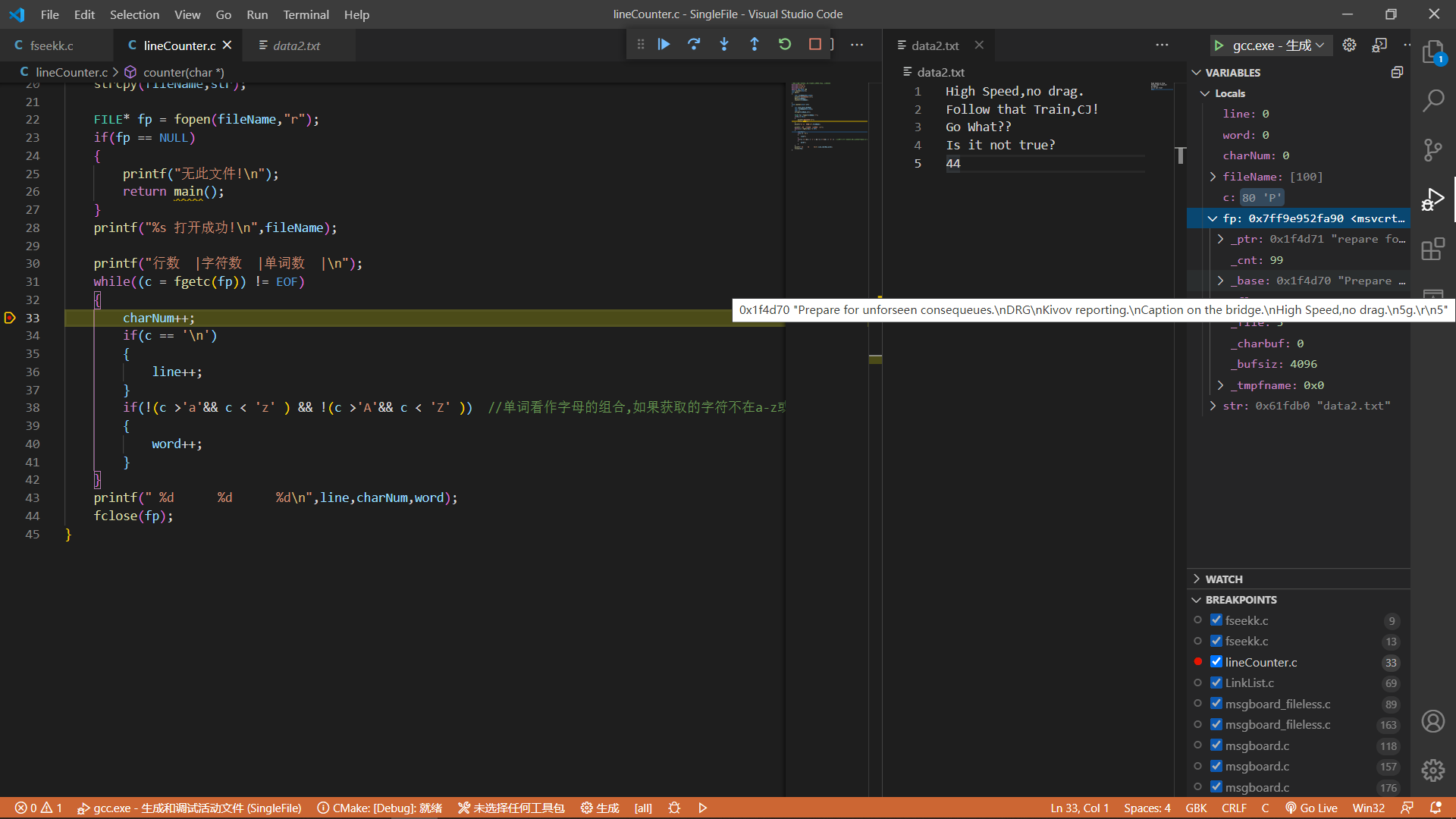Image resolution: width=1456 pixels, height=819 pixels.
Task: Open the Terminal menu
Action: coord(306,14)
